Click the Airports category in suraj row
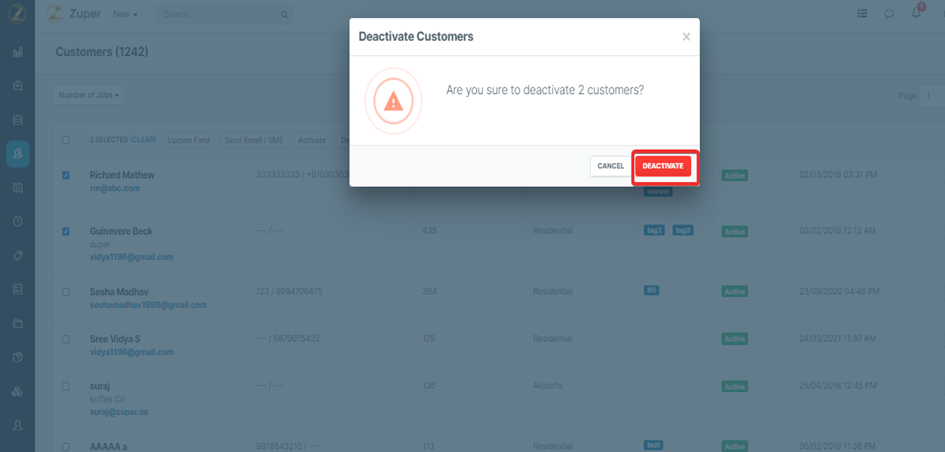Image resolution: width=945 pixels, height=452 pixels. coord(547,386)
